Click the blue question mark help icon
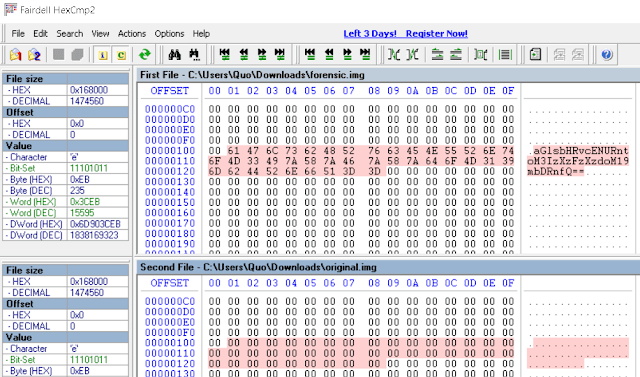Viewport: 640px width, 377px height. pos(607,54)
